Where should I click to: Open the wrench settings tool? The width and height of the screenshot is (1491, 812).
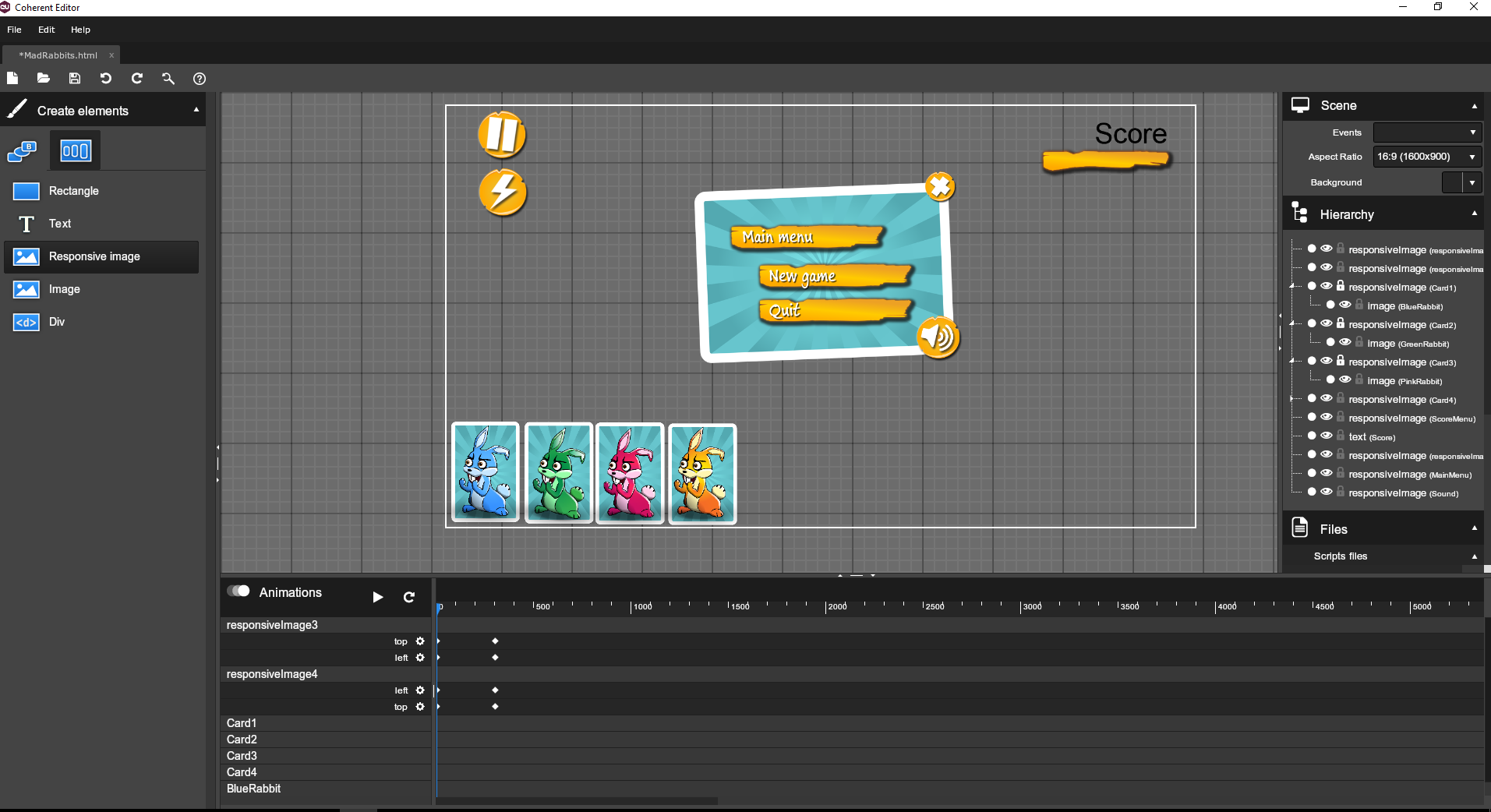tap(168, 78)
